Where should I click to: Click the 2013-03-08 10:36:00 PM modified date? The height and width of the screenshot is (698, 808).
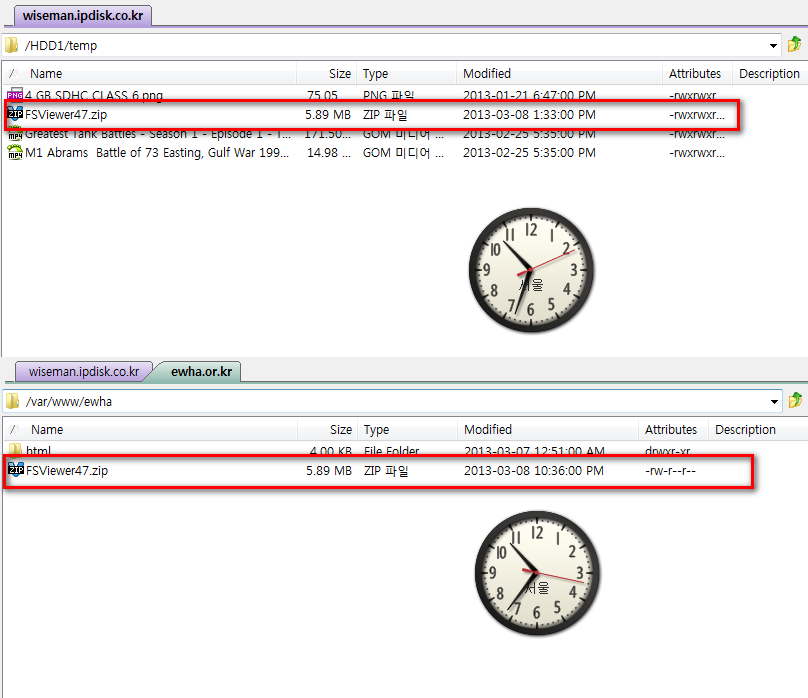(534, 470)
